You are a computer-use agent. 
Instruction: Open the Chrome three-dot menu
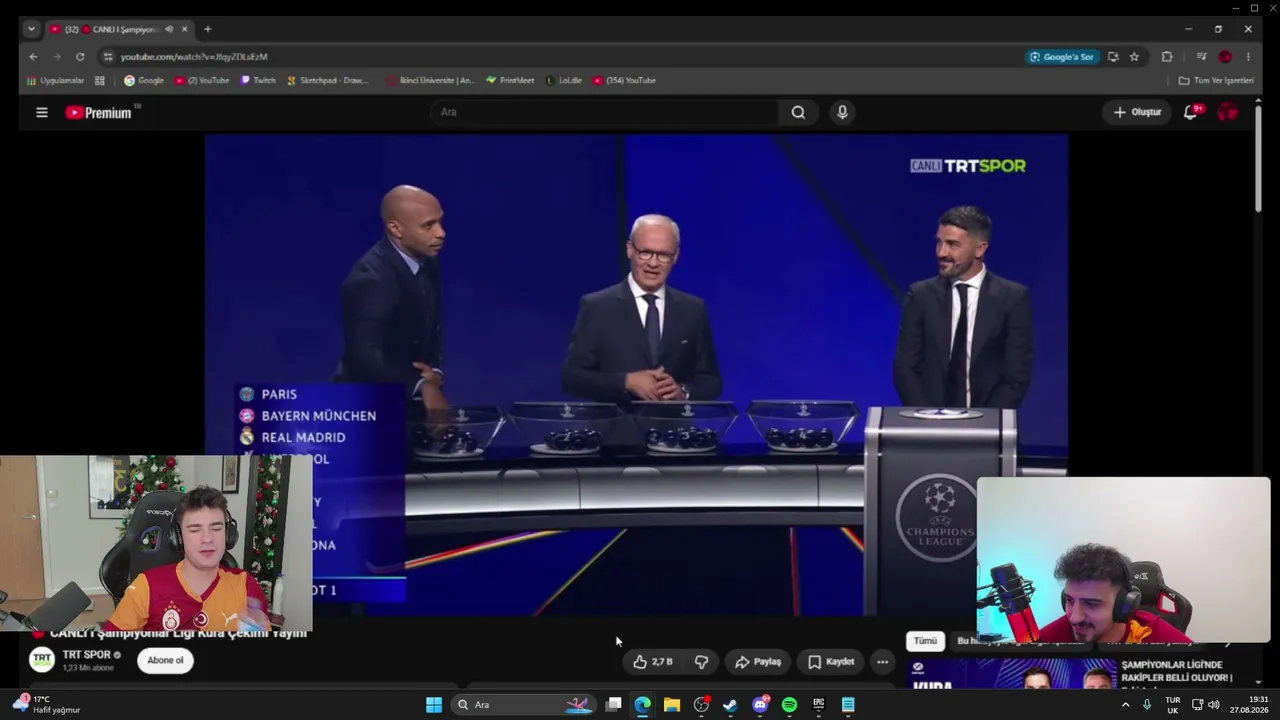[x=1248, y=57]
